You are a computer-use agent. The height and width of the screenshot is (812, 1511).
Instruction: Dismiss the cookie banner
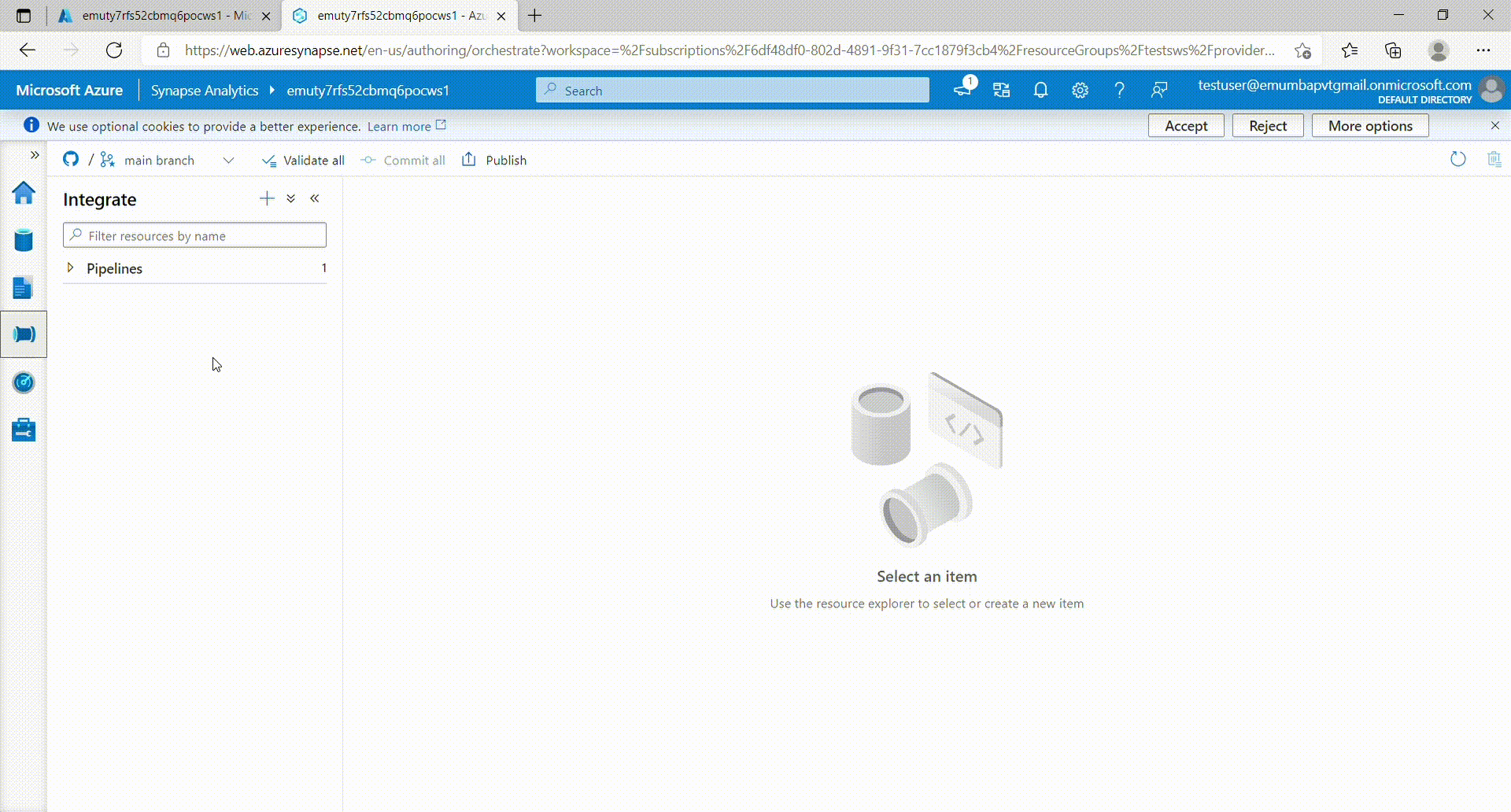click(1495, 125)
